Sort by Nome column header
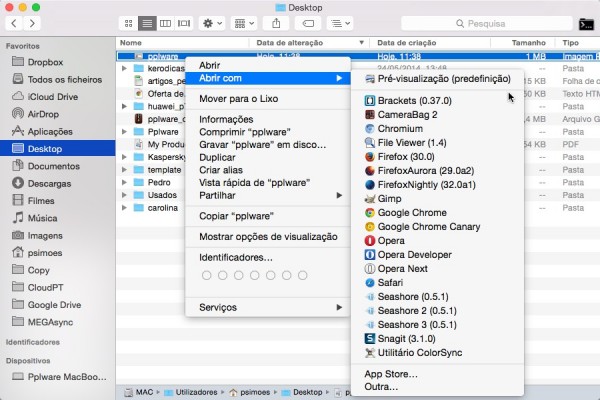The image size is (600, 400). tap(183, 43)
